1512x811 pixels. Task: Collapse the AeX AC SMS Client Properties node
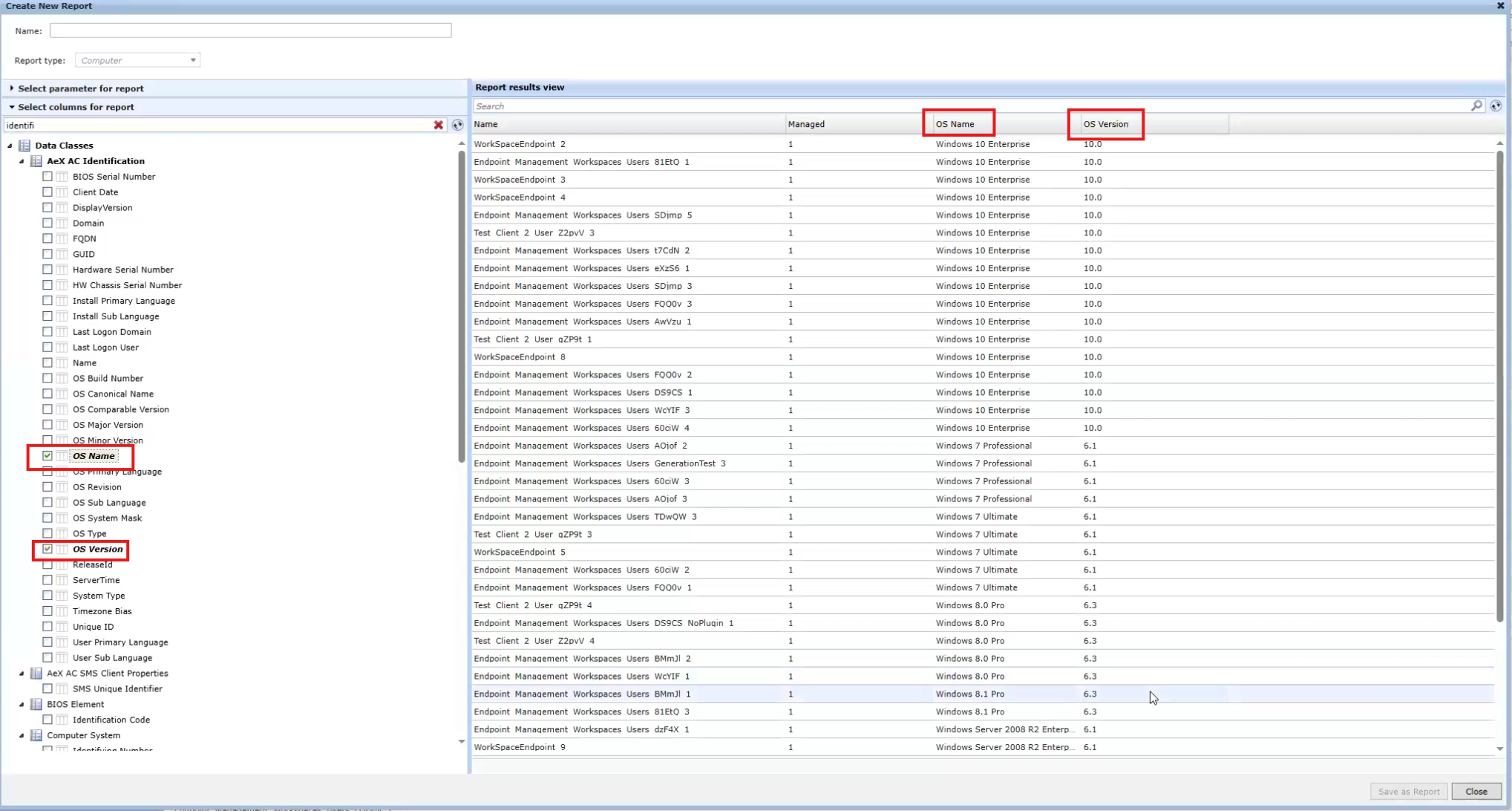pyautogui.click(x=22, y=674)
